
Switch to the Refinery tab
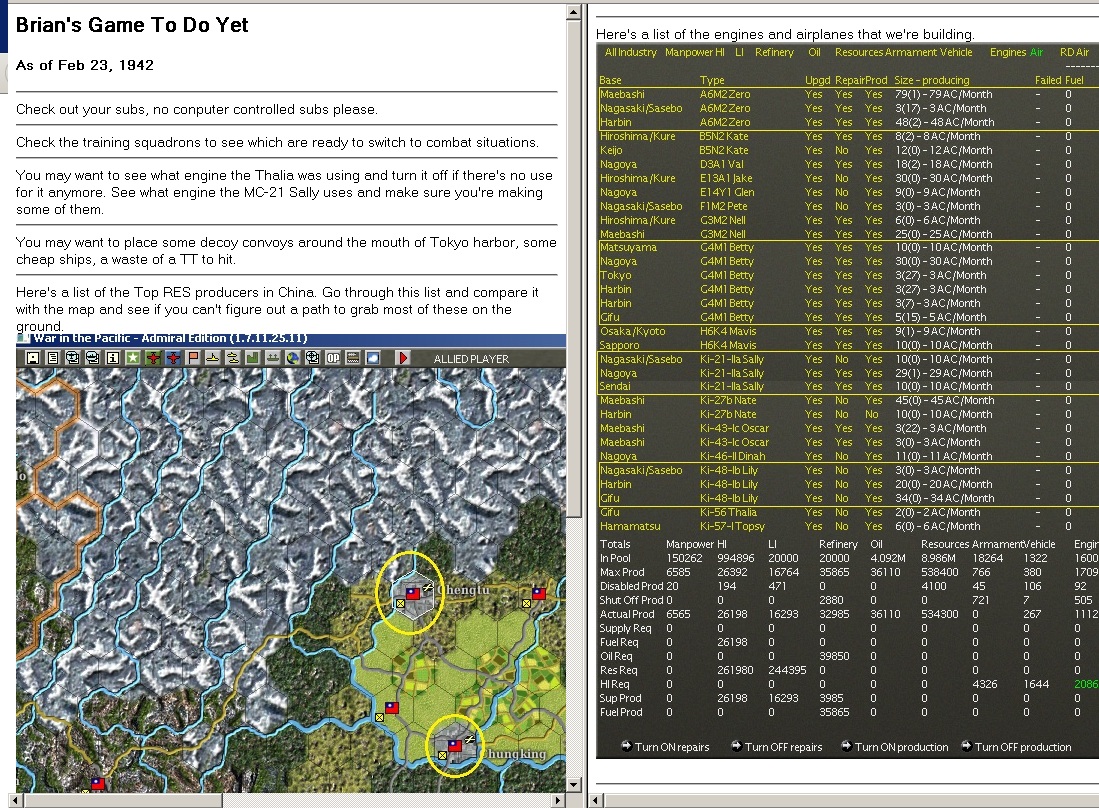(x=774, y=53)
